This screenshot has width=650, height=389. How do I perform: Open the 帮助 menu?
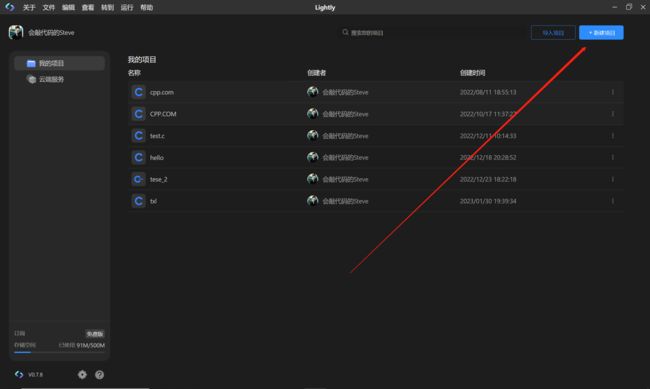(x=146, y=7)
